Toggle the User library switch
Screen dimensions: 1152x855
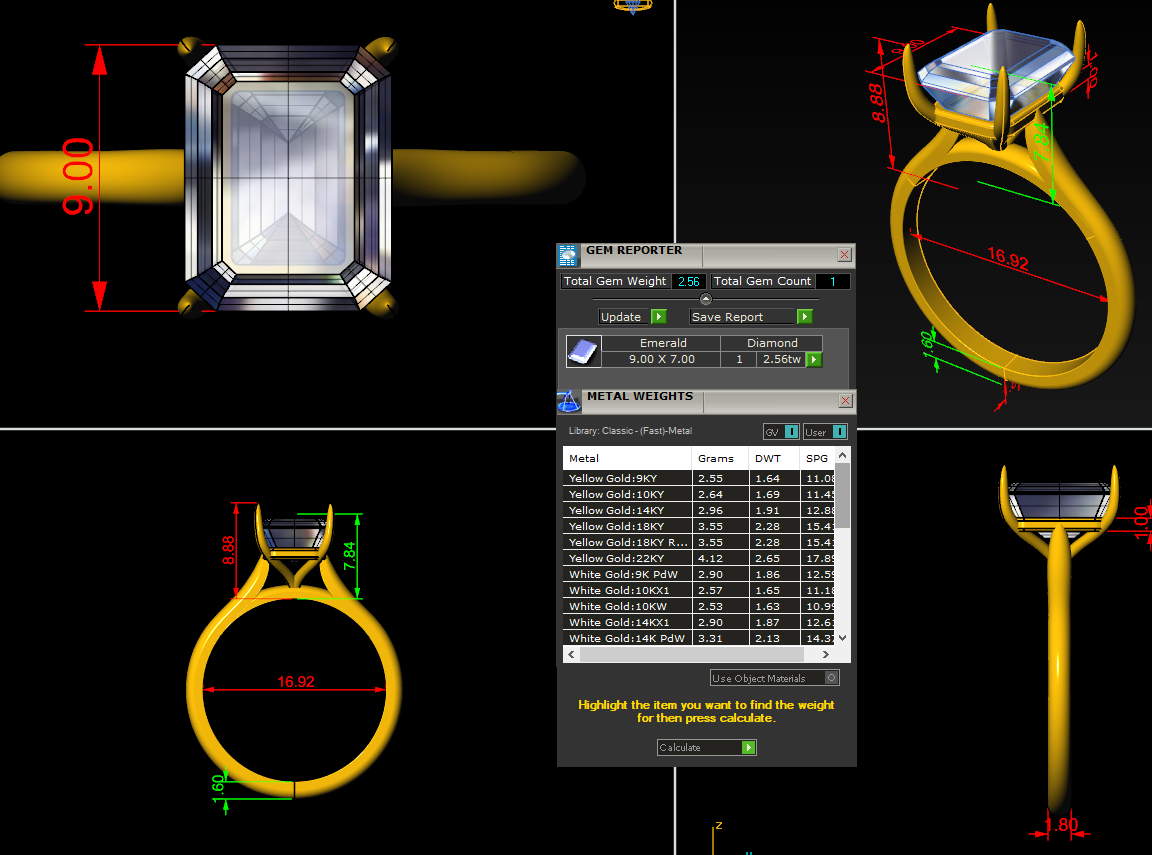pos(838,432)
